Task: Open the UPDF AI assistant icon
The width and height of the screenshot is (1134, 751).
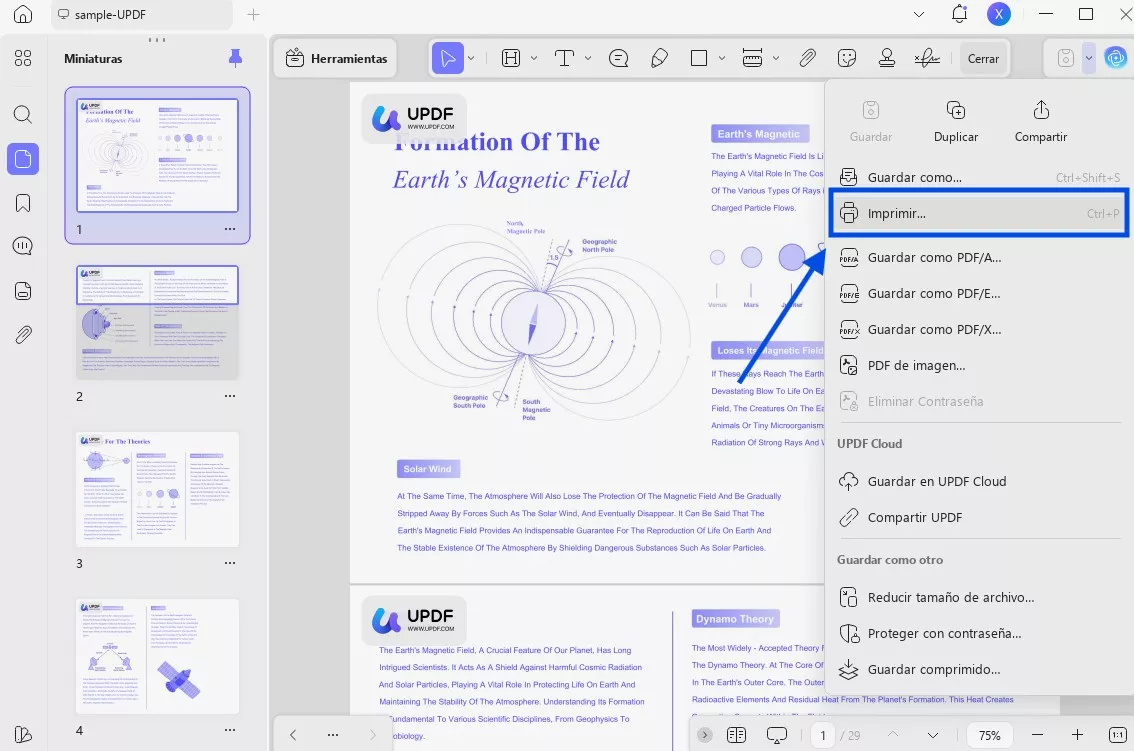Action: (1115, 58)
